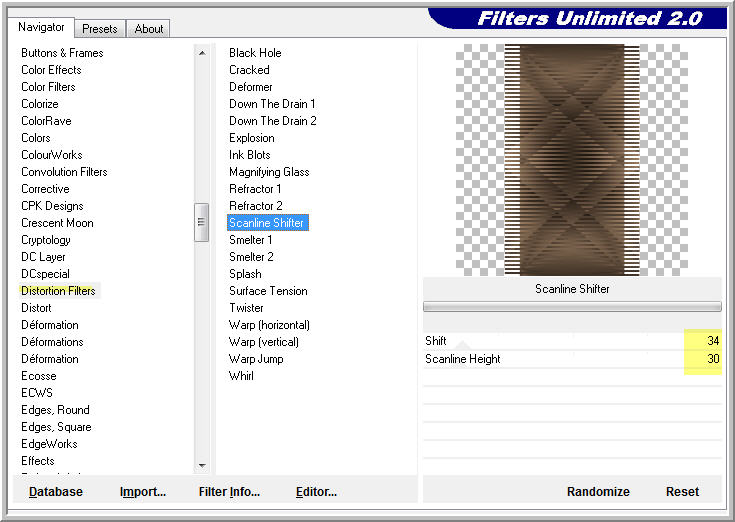Select Corrective category
The height and width of the screenshot is (522, 735).
tap(45, 189)
